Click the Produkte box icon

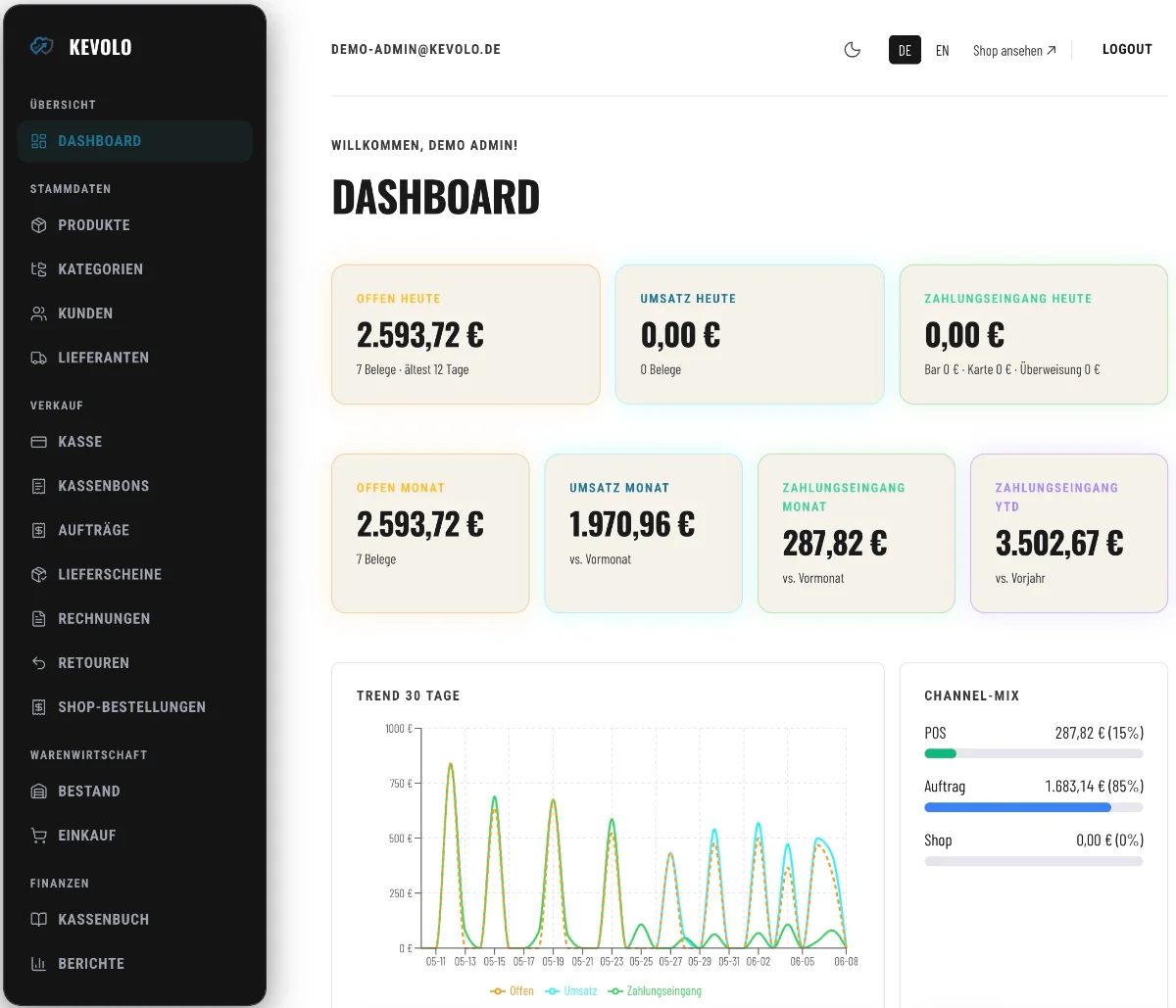click(39, 225)
